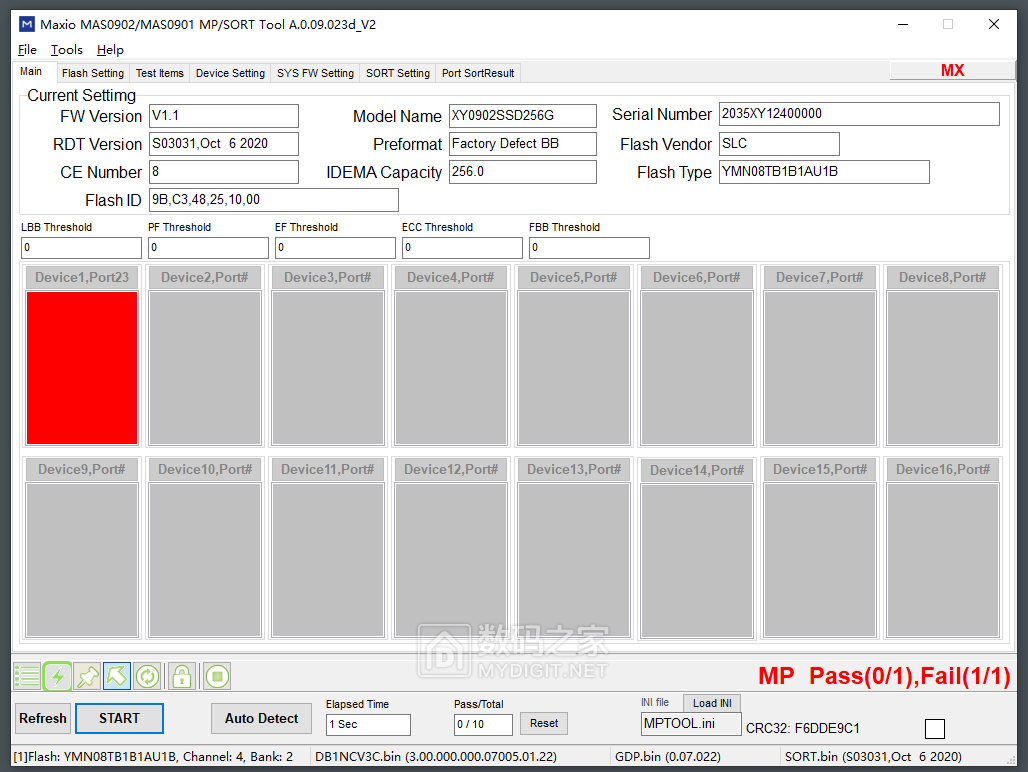Open the Help menu

click(x=110, y=50)
